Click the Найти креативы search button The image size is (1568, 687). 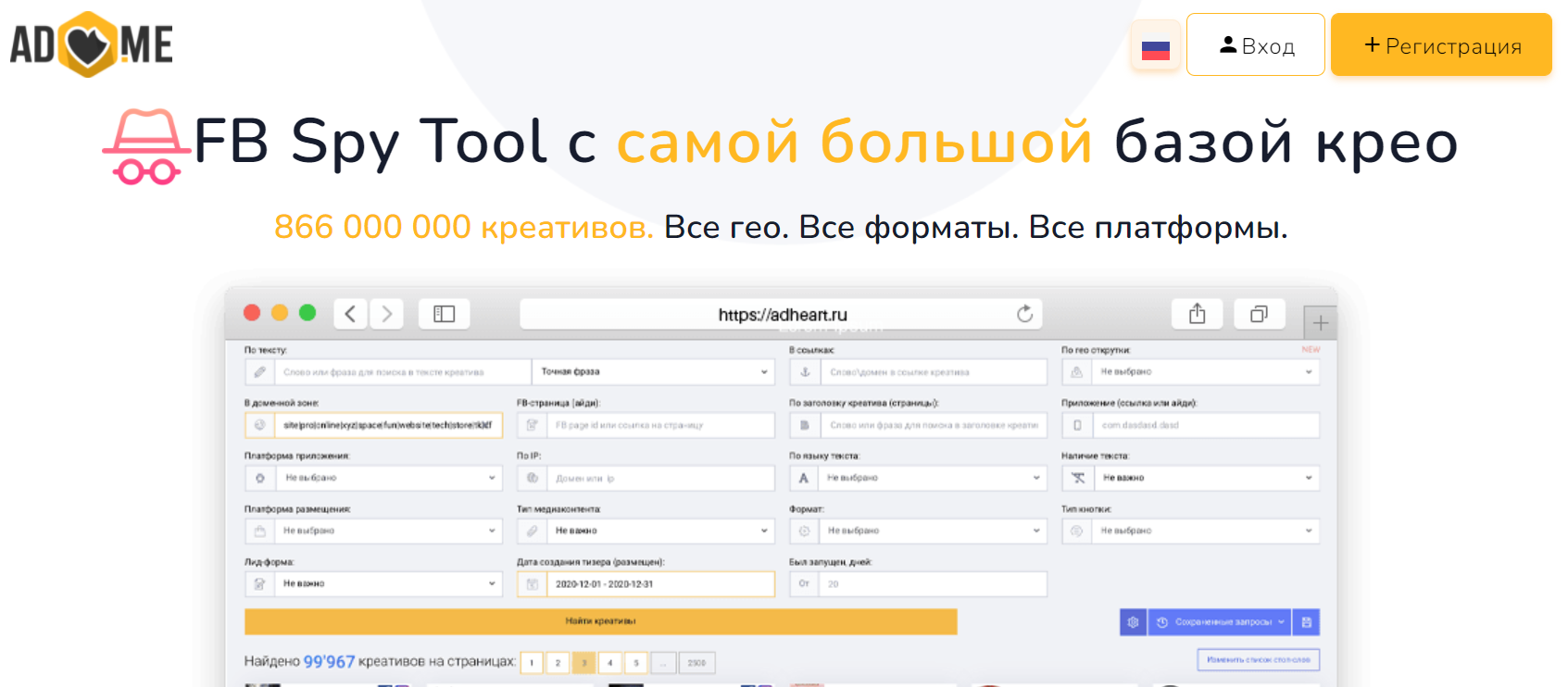tap(600, 621)
